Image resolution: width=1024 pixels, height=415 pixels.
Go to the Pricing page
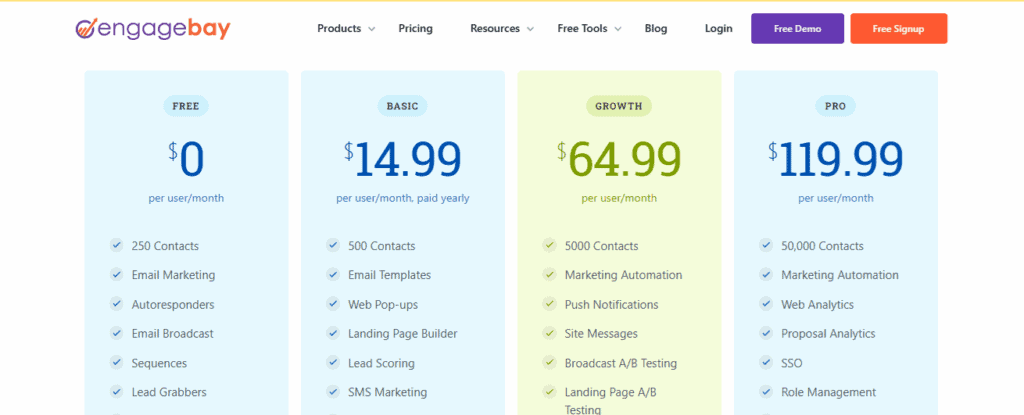coord(415,28)
